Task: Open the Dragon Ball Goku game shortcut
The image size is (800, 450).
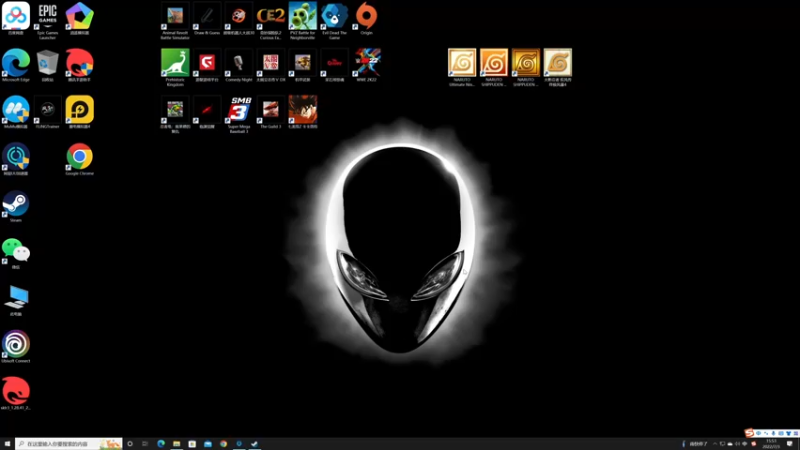Action: (x=303, y=112)
